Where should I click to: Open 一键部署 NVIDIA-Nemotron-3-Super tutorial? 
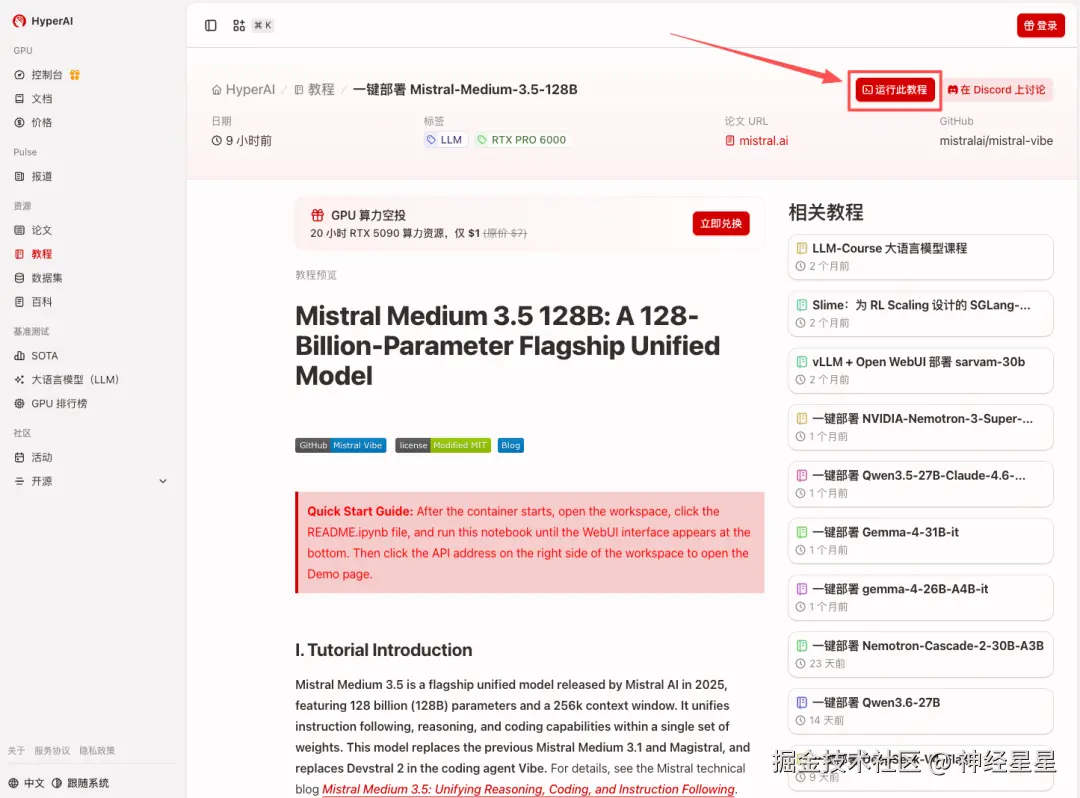point(920,427)
